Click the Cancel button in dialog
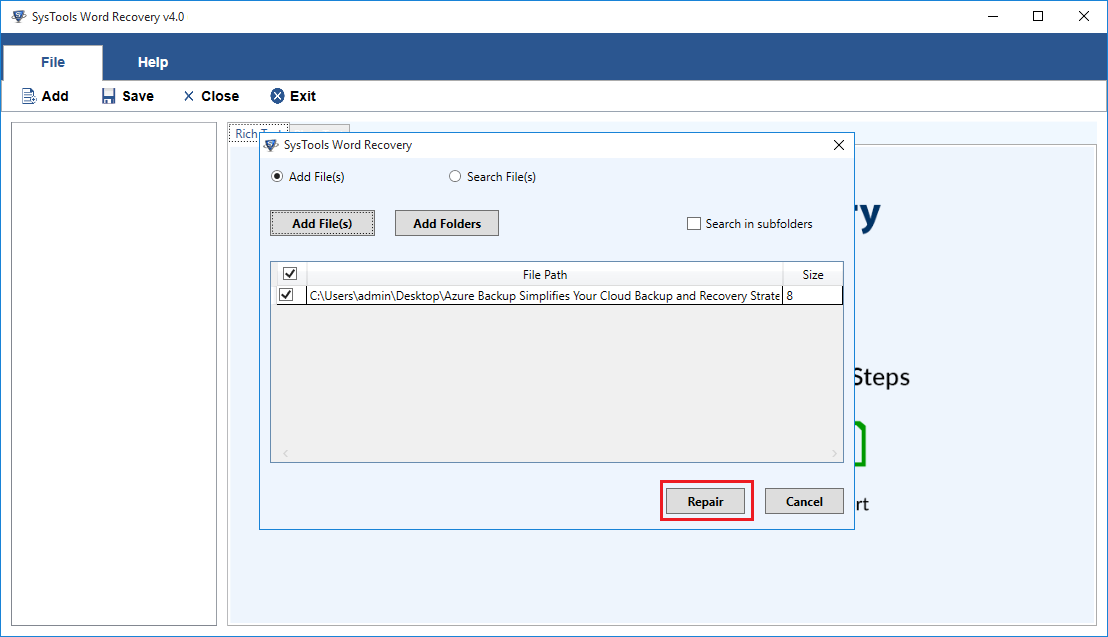Viewport: 1108px width, 637px height. click(804, 501)
